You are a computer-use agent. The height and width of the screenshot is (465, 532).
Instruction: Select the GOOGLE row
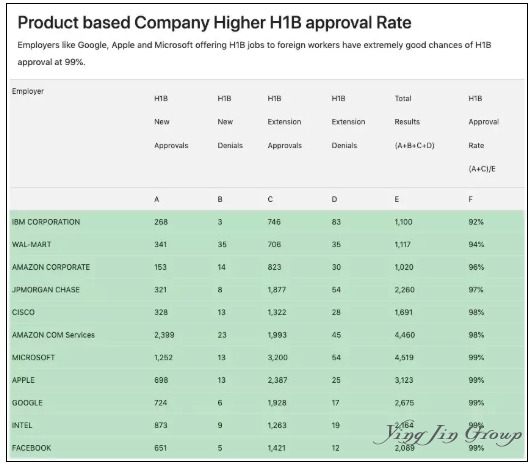coord(267,403)
